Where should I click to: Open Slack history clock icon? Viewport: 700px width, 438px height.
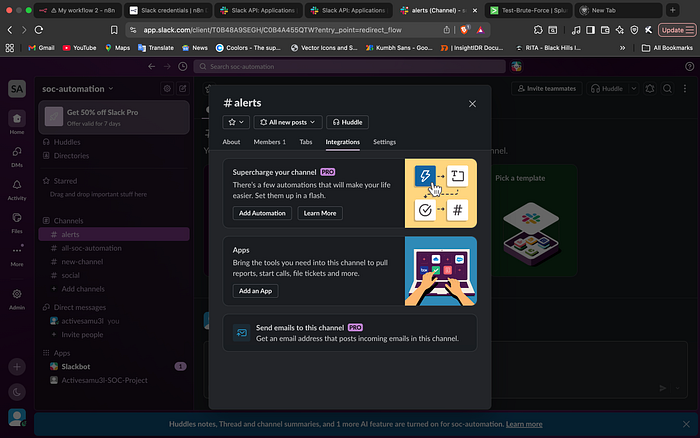[x=183, y=66]
